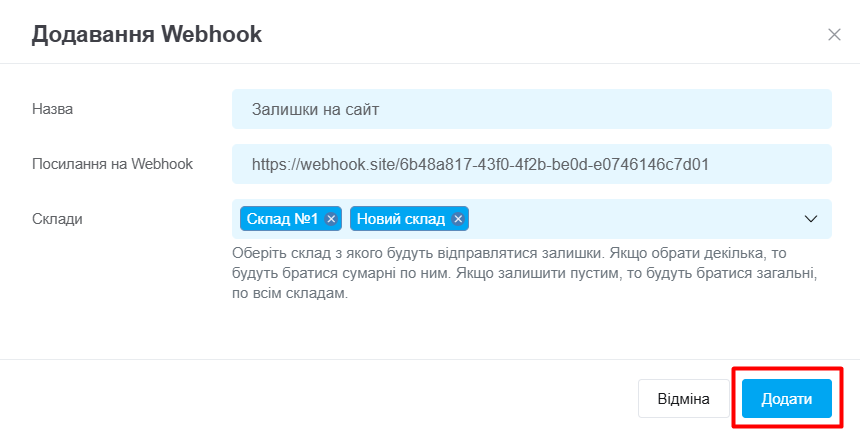Screen dimensions: 860x433
Task: Click the Склади field label
Action: pyautogui.click(x=57, y=218)
